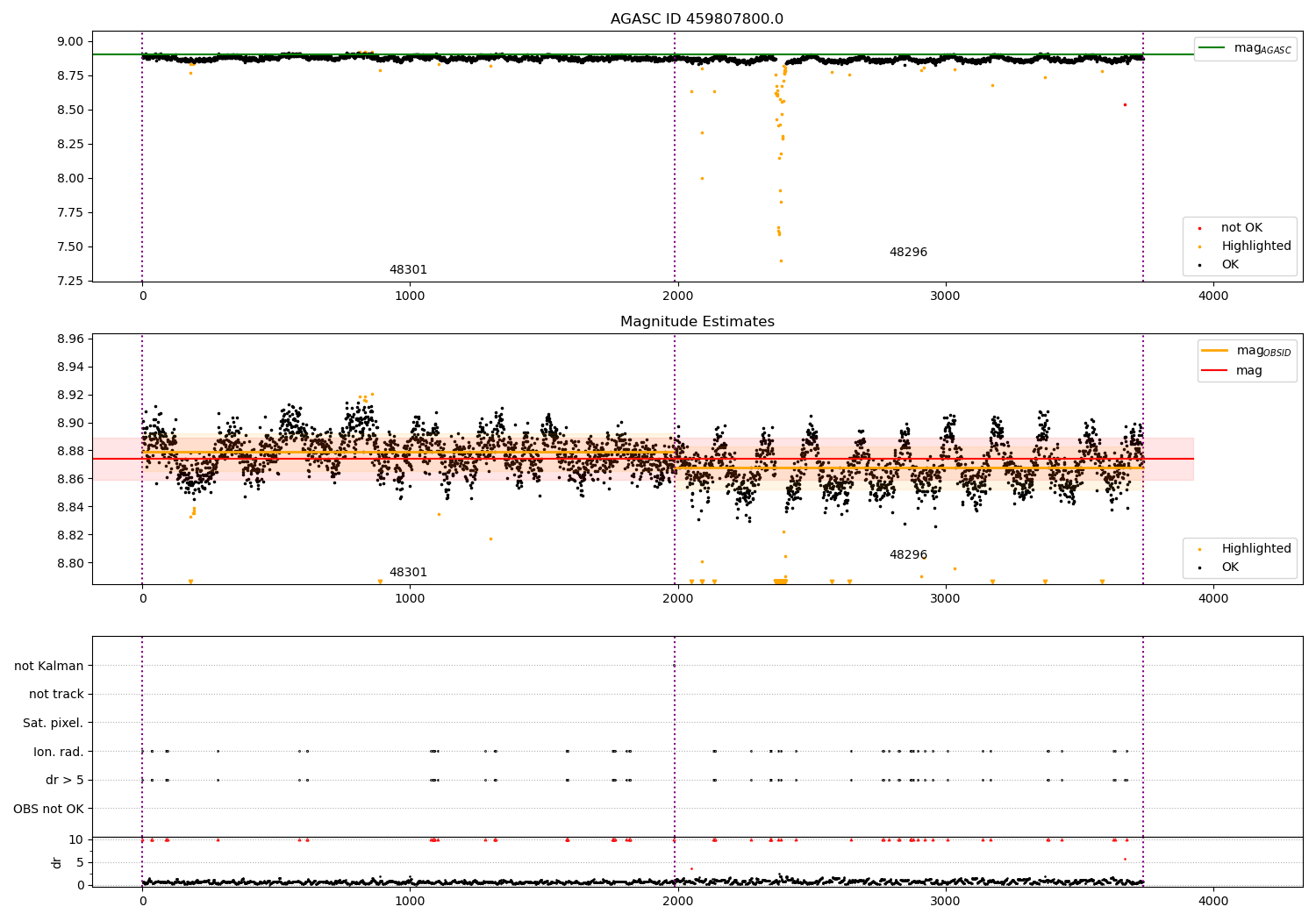The width and height of the screenshot is (1316, 921).
Task: Click the '48301' annotation in the middle plot
Action: (x=408, y=572)
